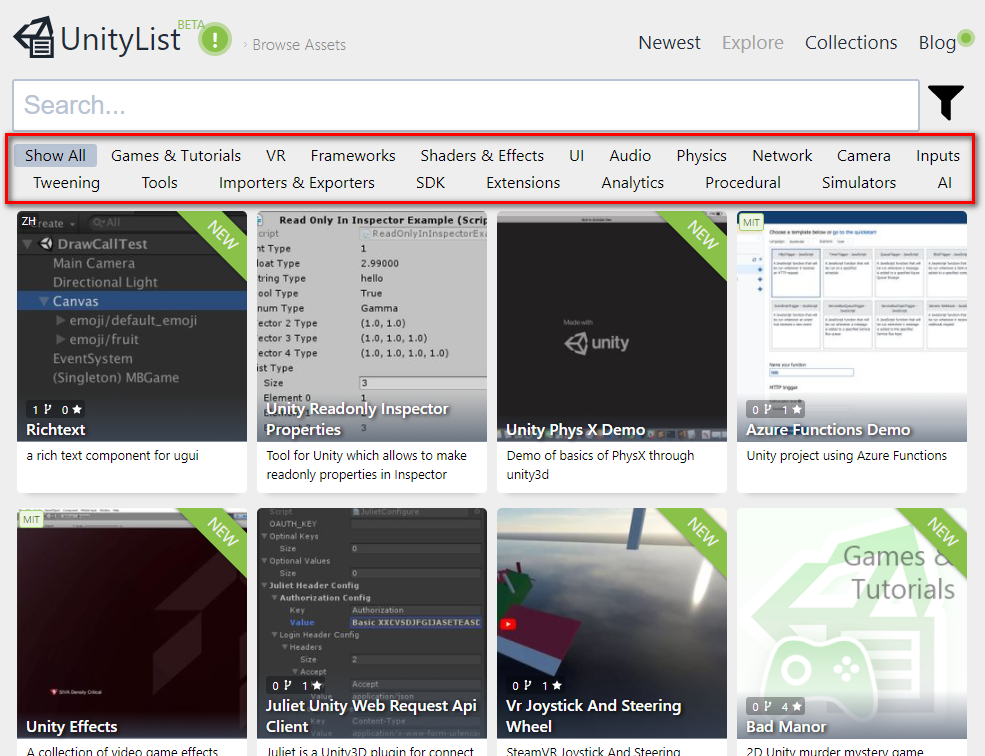Select the SDK category
985x756 pixels.
coord(430,182)
